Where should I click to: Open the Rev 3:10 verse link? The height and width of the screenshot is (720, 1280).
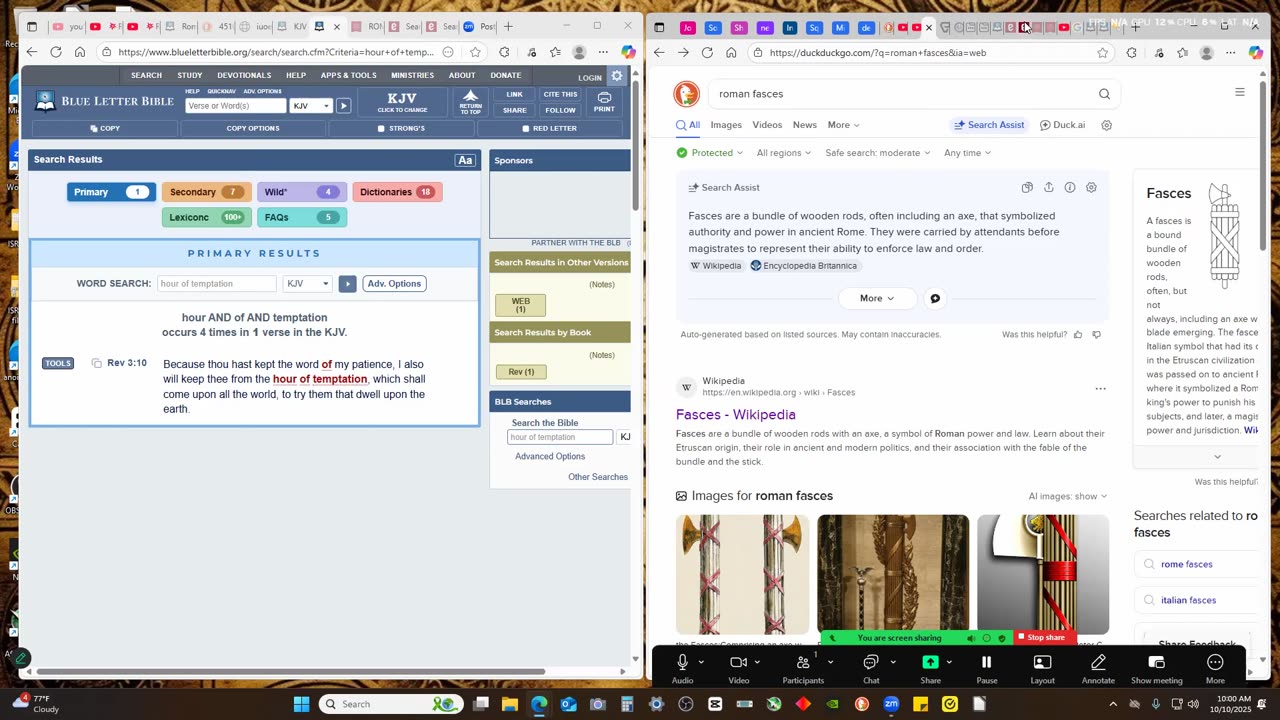click(127, 363)
